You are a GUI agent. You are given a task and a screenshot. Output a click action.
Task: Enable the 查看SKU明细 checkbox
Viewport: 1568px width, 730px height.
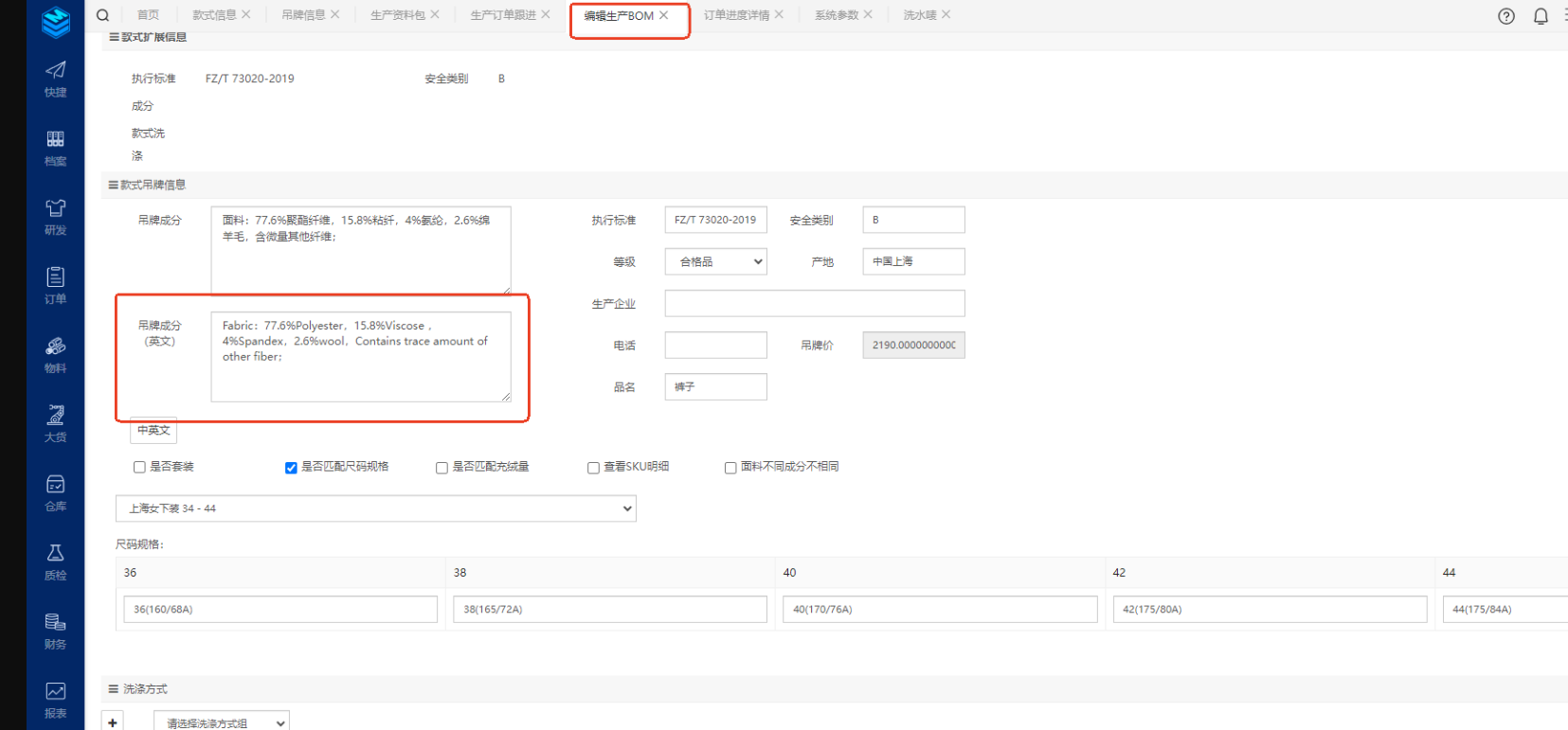pyautogui.click(x=593, y=468)
